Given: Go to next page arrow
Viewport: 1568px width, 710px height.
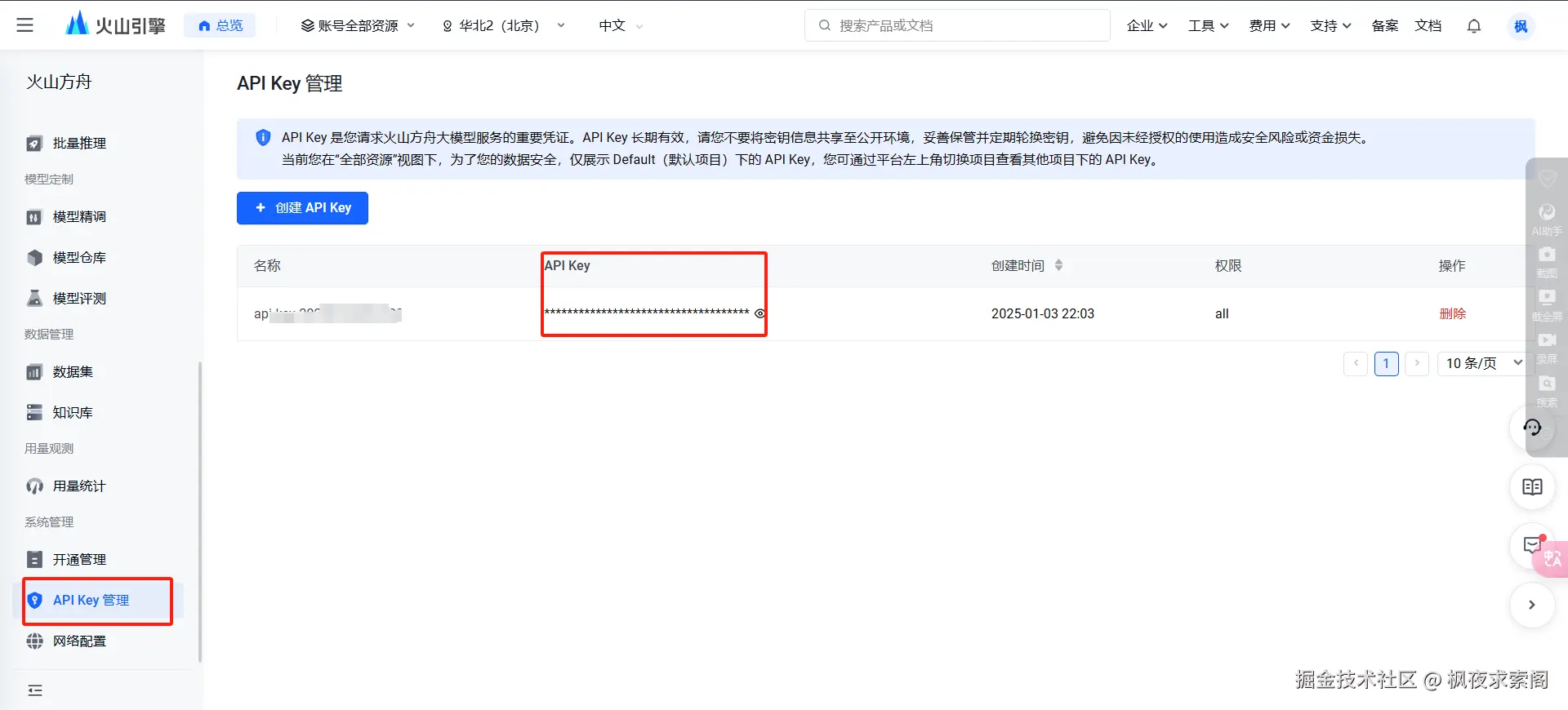Looking at the screenshot, I should point(1417,363).
